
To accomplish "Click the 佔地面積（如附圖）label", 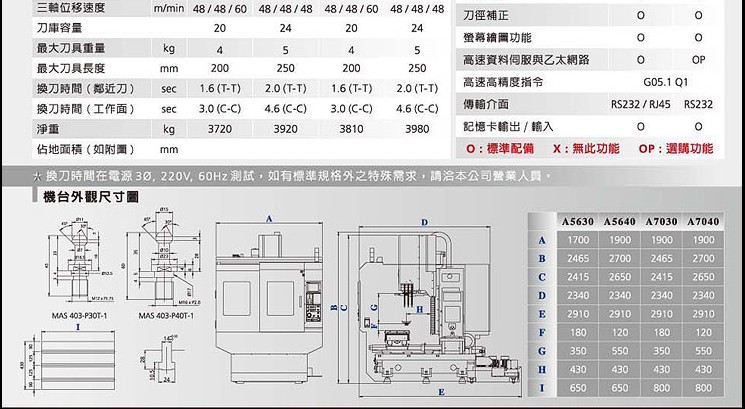I will 86,149.
